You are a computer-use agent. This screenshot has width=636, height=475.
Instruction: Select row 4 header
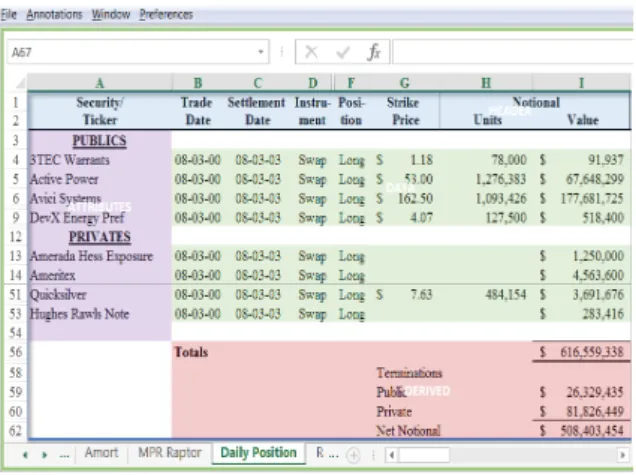(x=16, y=160)
